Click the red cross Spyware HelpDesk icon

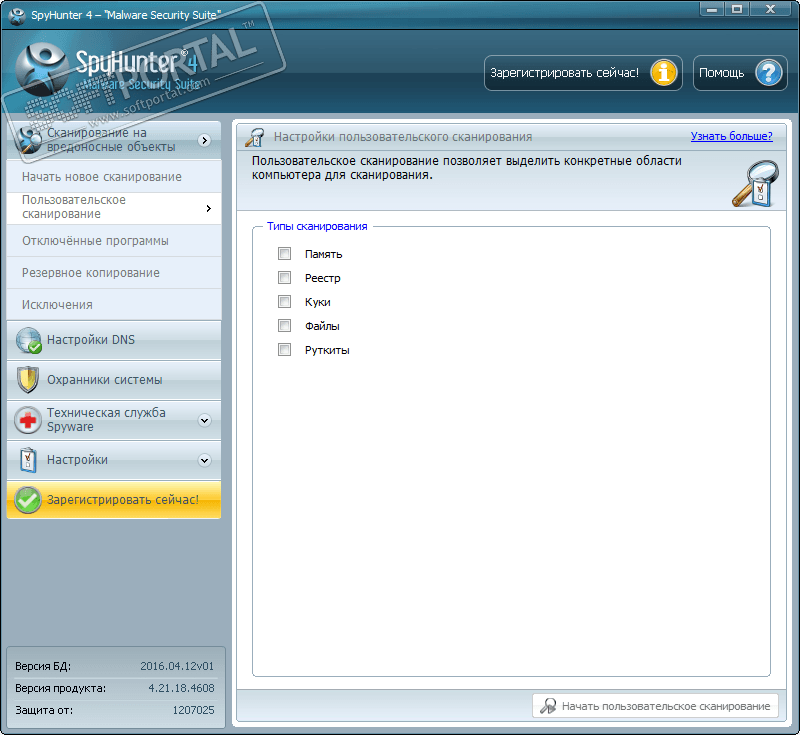point(28,420)
